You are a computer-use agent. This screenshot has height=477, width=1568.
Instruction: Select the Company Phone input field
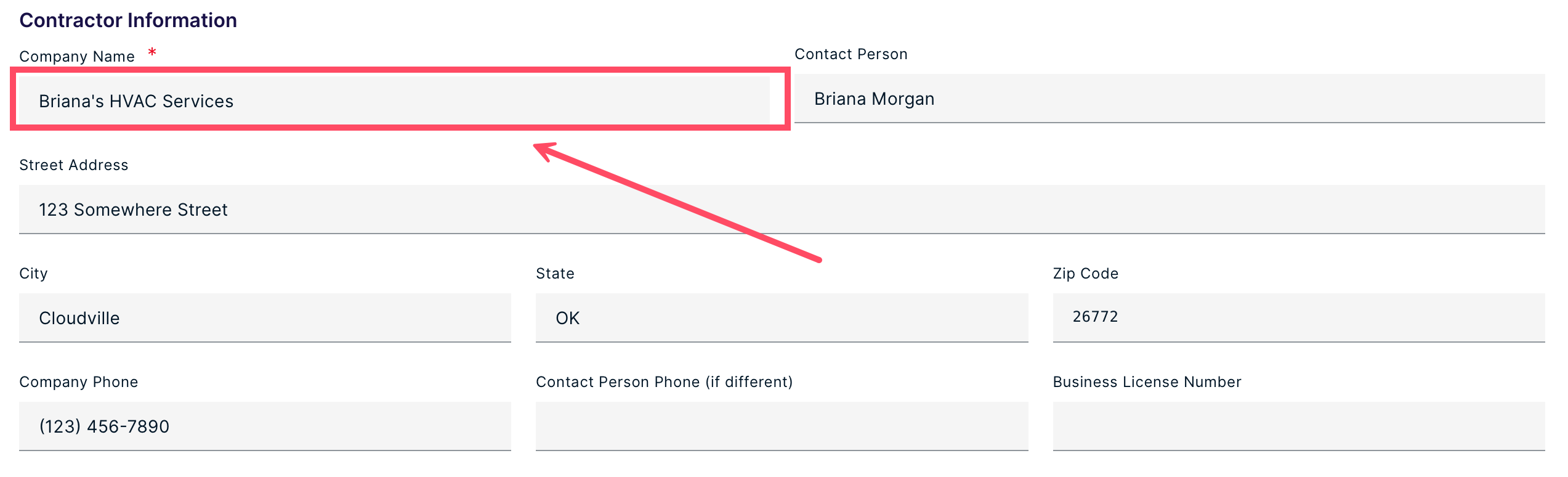pyautogui.click(x=265, y=426)
